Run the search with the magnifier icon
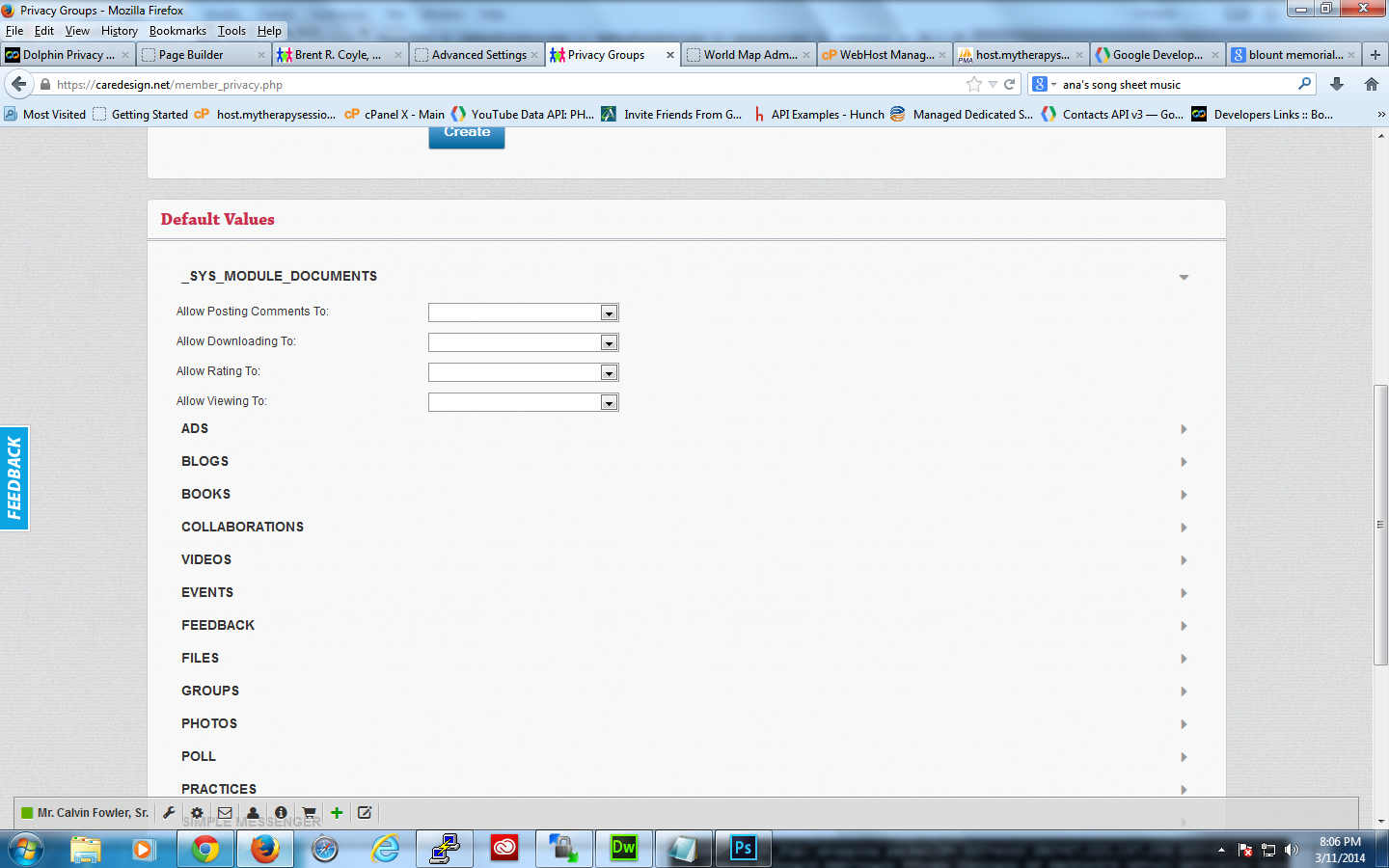1389x868 pixels. coord(1304,84)
